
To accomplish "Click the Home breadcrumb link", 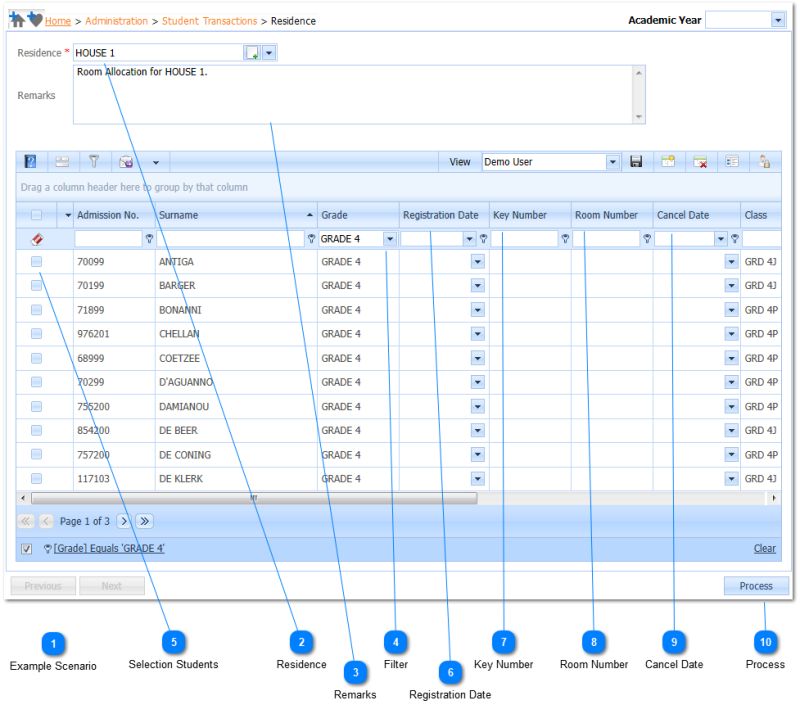I will click(55, 20).
